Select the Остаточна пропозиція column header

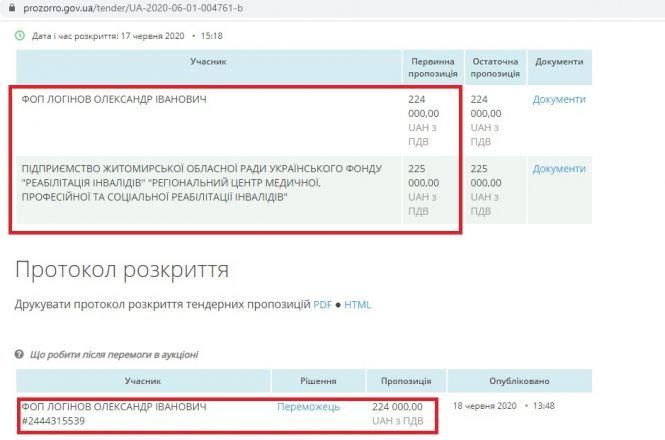coord(495,67)
